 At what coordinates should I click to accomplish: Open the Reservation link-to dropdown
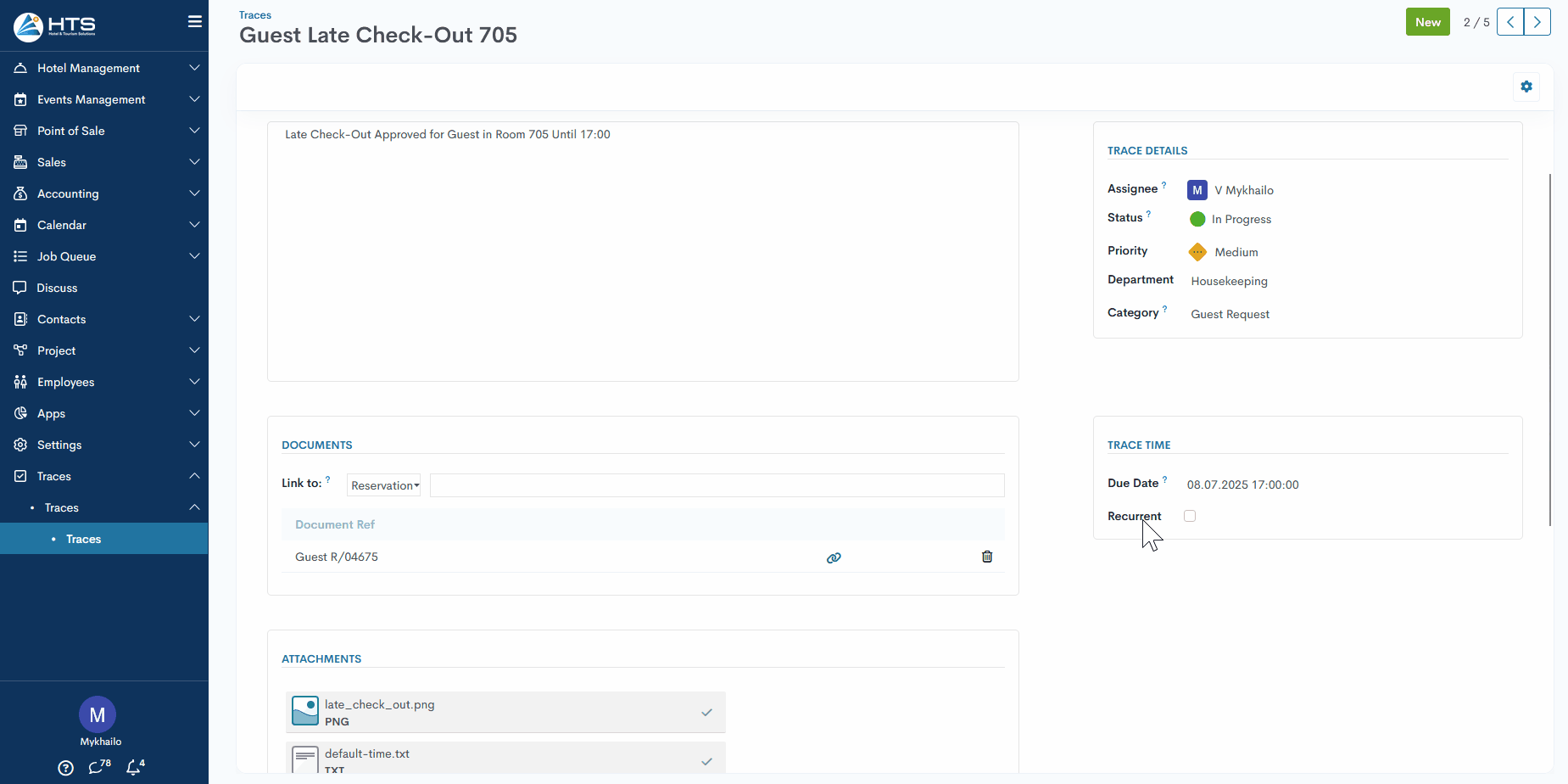point(384,485)
